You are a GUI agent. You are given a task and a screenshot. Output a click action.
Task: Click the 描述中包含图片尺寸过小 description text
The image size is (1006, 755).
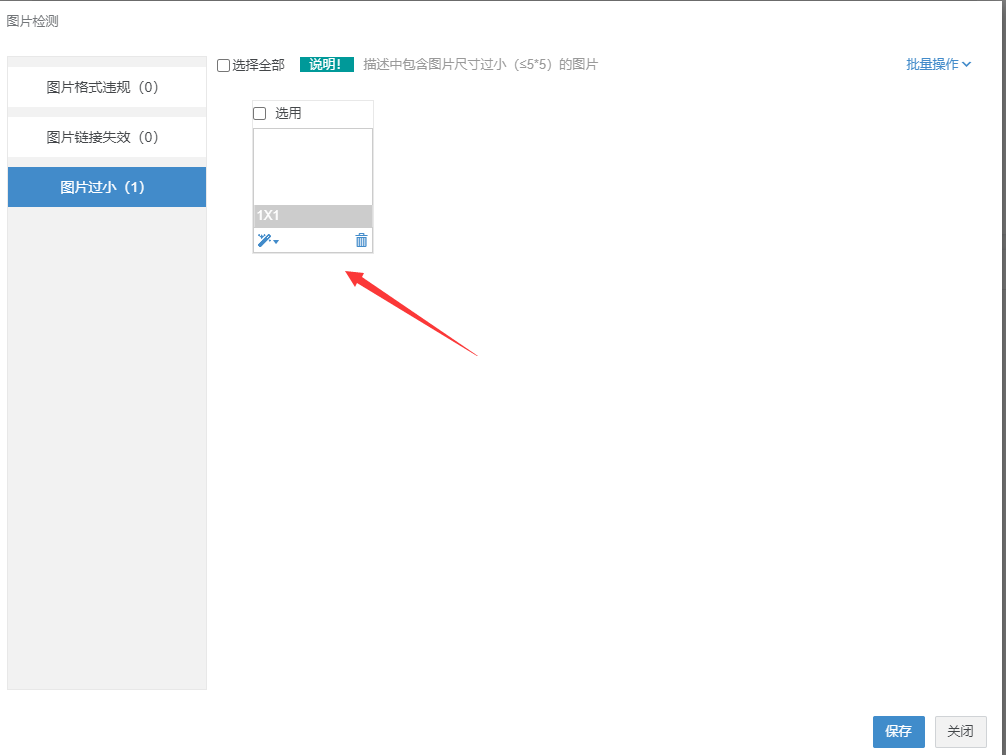tap(480, 65)
